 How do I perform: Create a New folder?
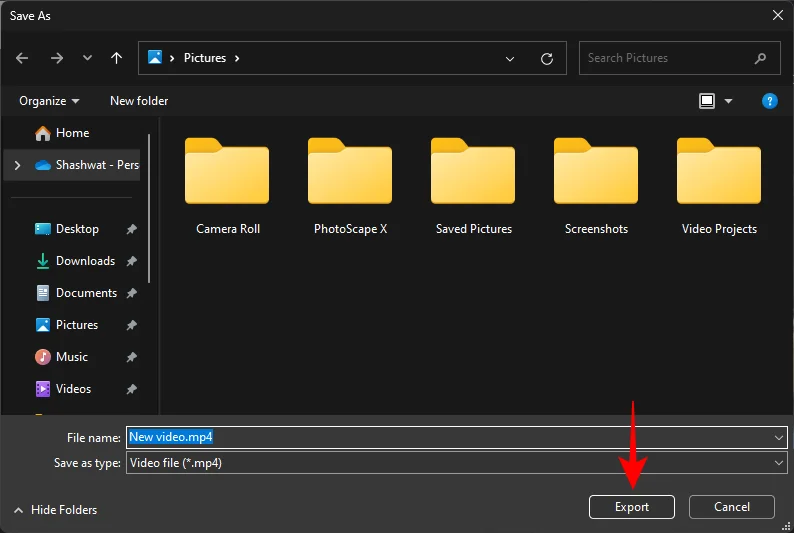139,101
